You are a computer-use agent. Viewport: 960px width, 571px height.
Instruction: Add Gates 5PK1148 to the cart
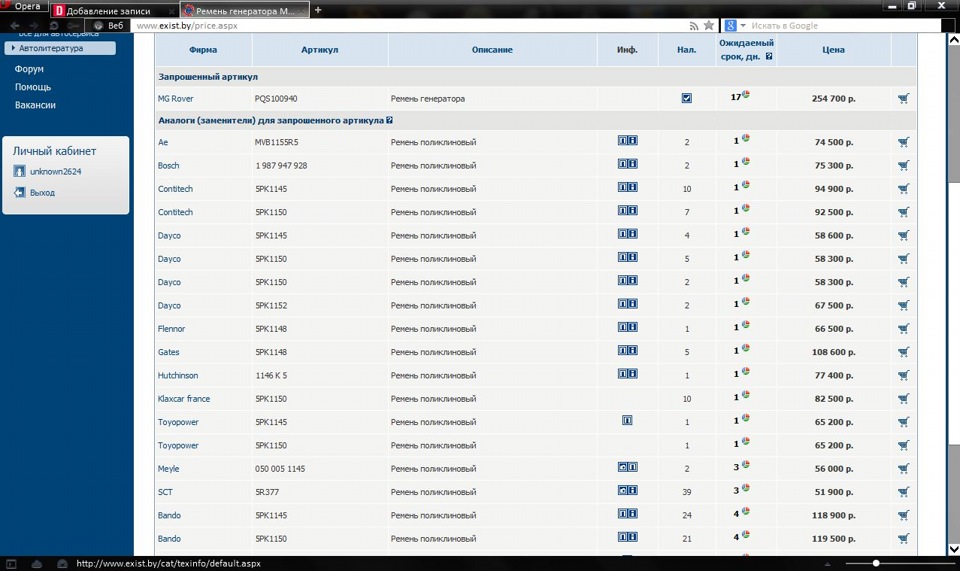pyautogui.click(x=904, y=352)
